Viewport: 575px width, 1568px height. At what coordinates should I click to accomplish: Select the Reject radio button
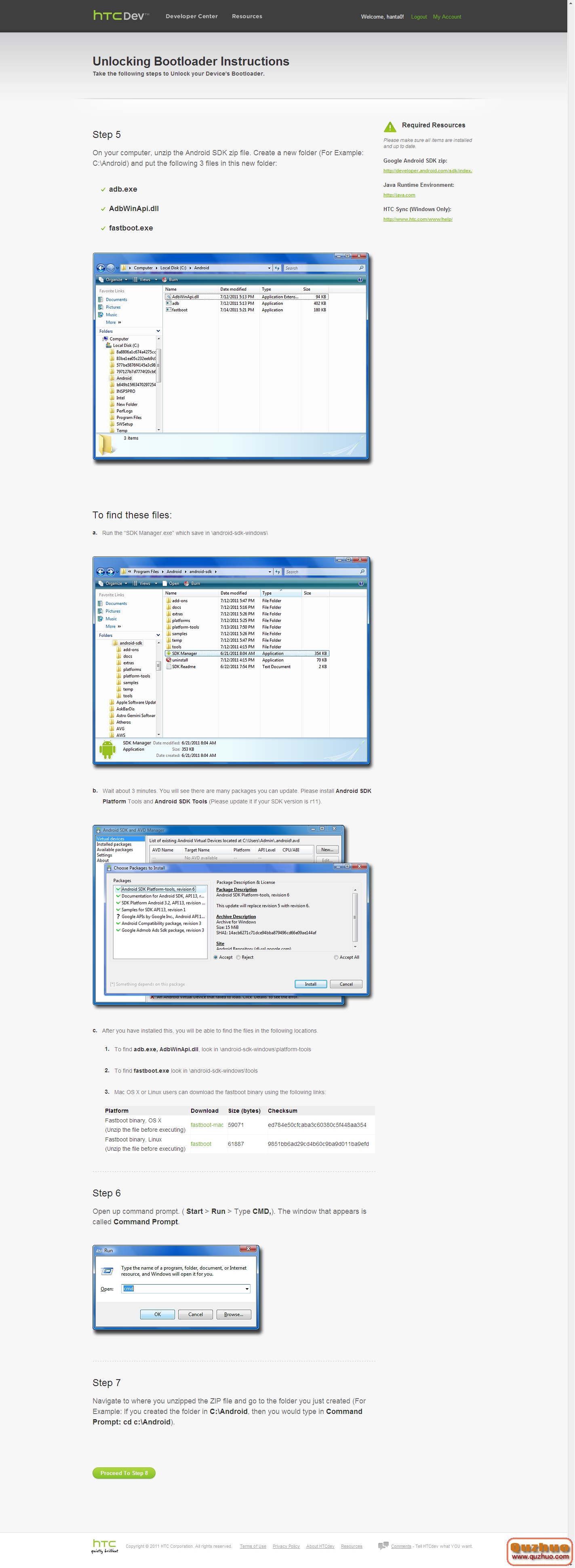238,957
